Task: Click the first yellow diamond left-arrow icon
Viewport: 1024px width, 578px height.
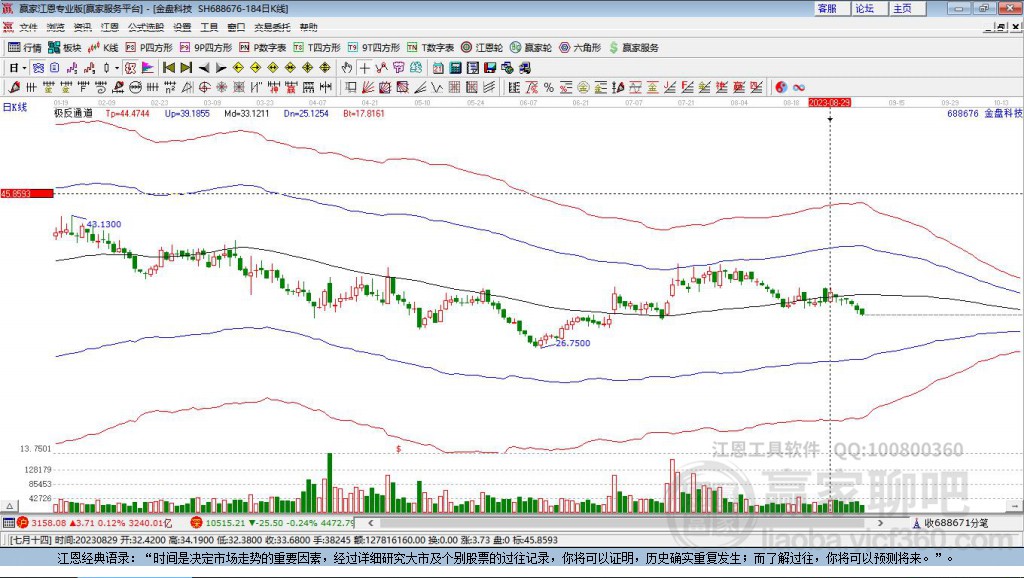Action: point(238,68)
